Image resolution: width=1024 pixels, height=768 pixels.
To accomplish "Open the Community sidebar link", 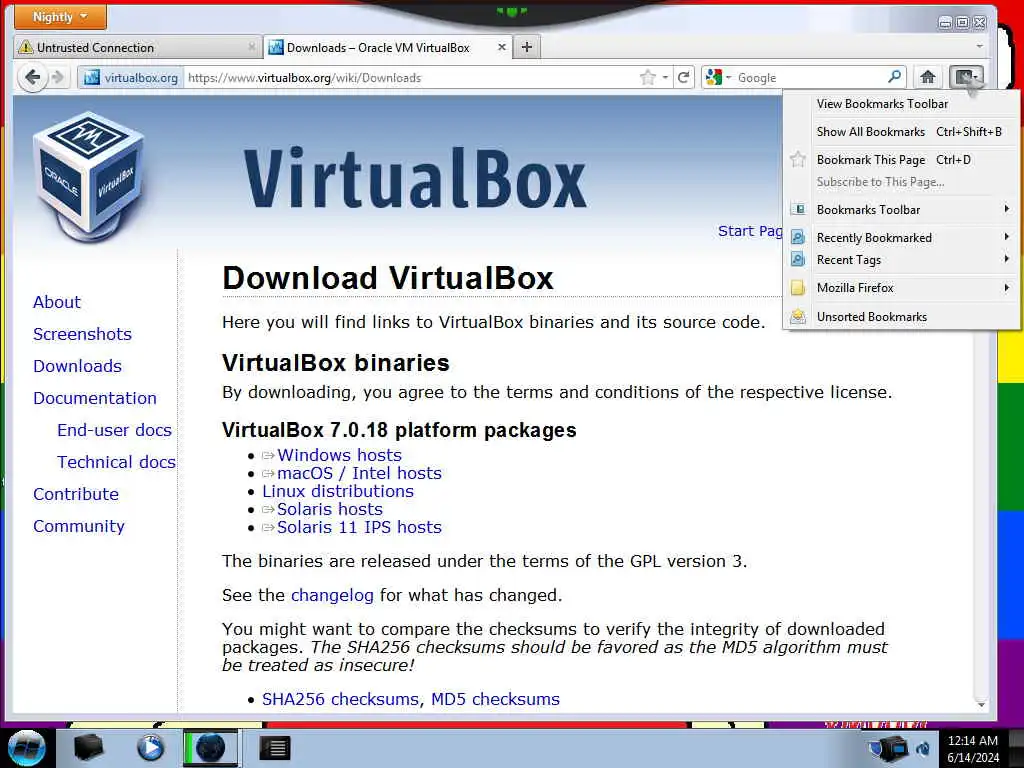I will tap(79, 526).
